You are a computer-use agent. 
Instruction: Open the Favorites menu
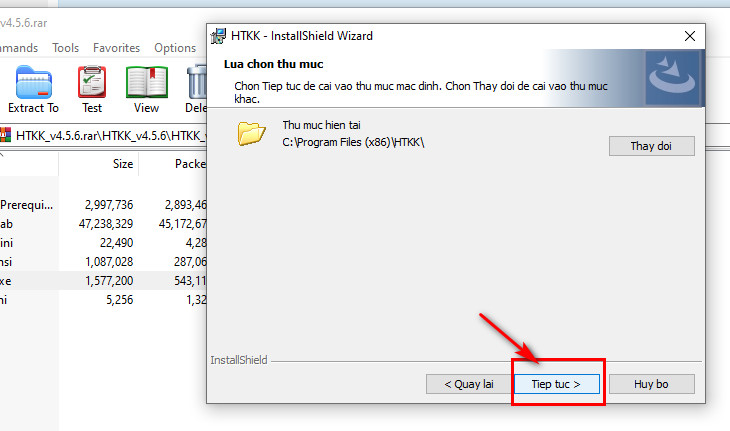116,48
